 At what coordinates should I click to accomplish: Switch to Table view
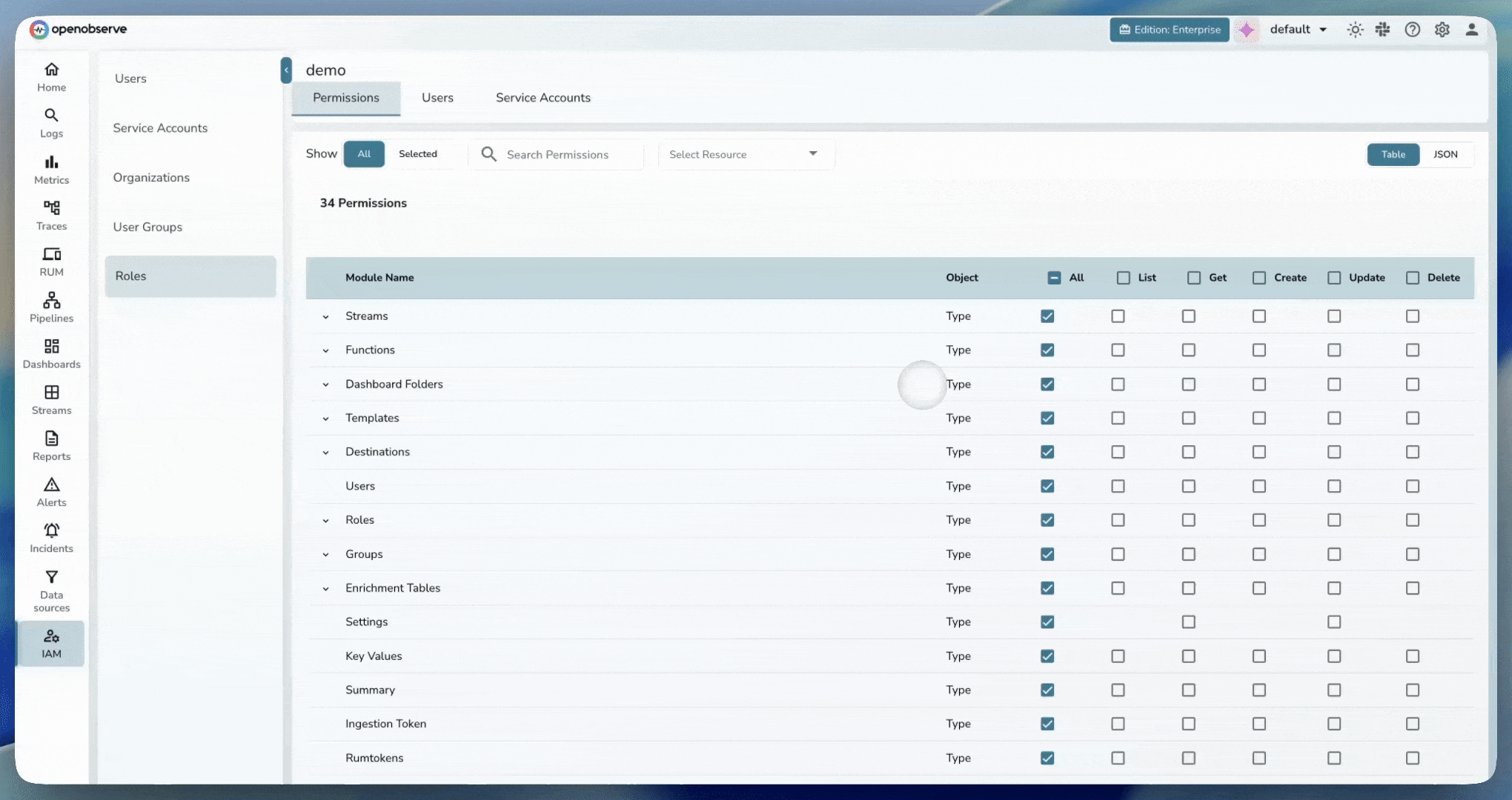1393,154
